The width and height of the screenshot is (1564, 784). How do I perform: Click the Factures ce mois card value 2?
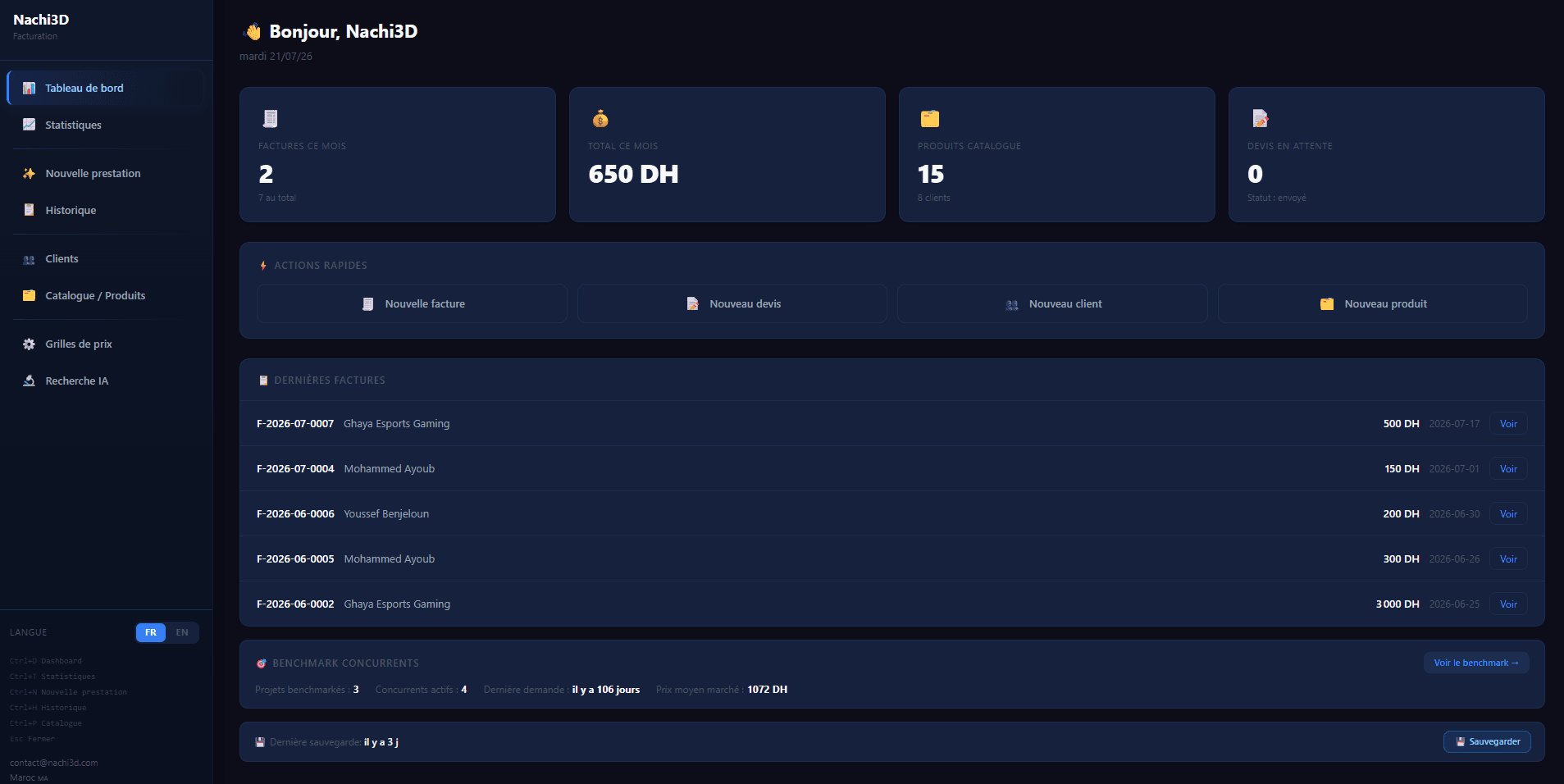coord(266,174)
